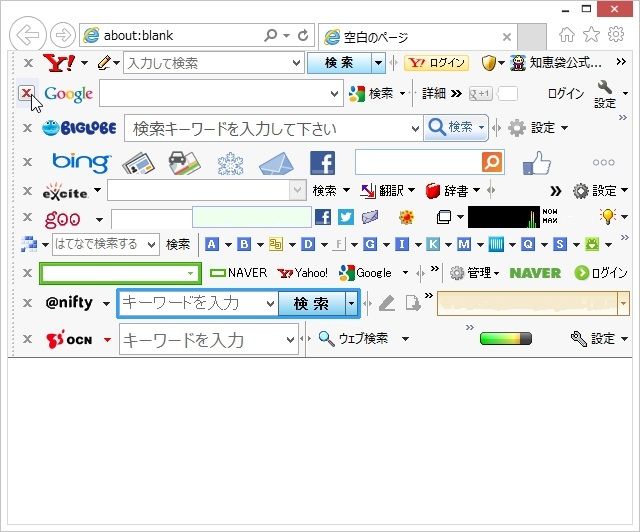Click the goo toolbar Facebook icon
The height and width of the screenshot is (532, 640).
pyautogui.click(x=323, y=217)
